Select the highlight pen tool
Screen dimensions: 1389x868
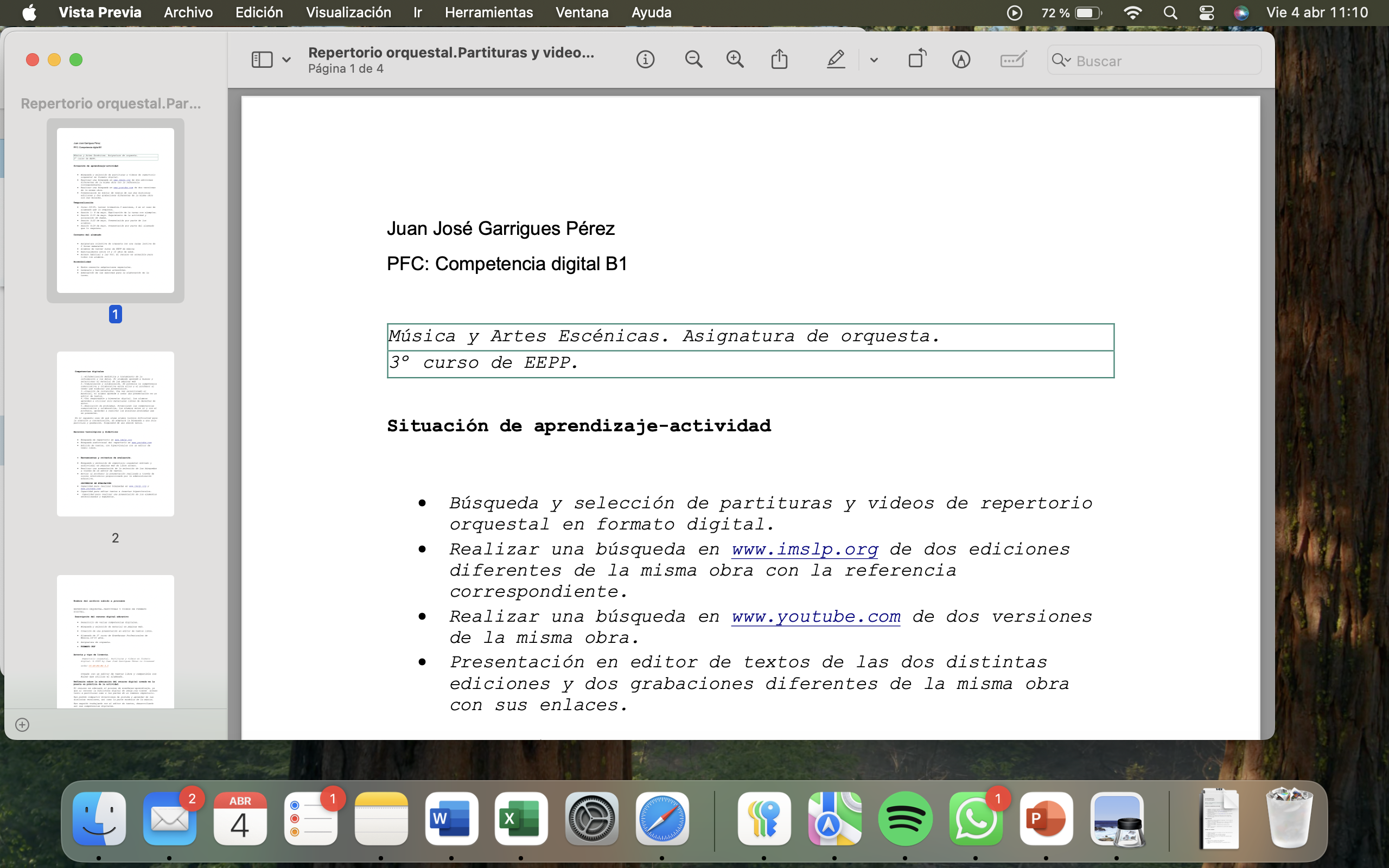pyautogui.click(x=836, y=60)
